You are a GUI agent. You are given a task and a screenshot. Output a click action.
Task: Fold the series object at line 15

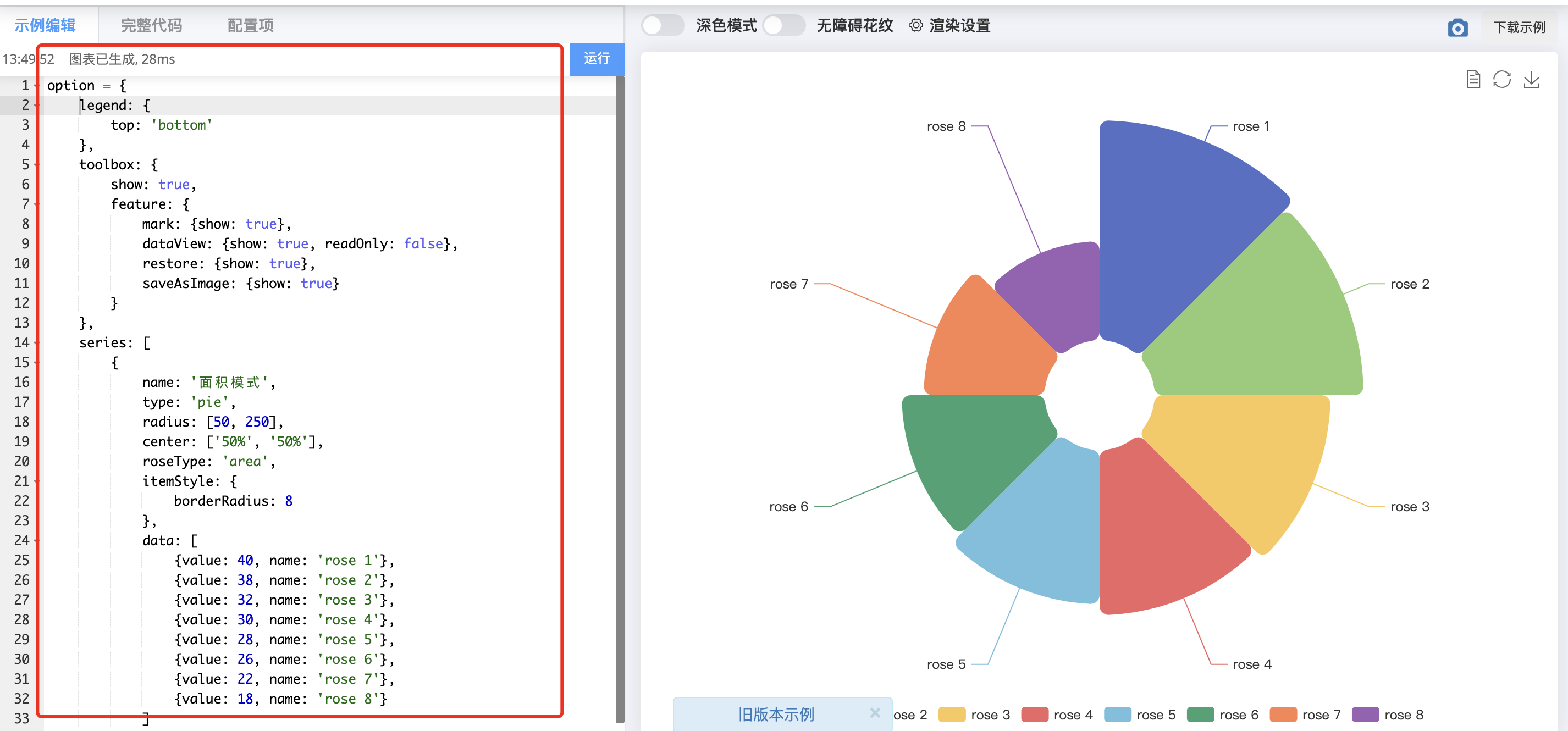tap(36, 363)
